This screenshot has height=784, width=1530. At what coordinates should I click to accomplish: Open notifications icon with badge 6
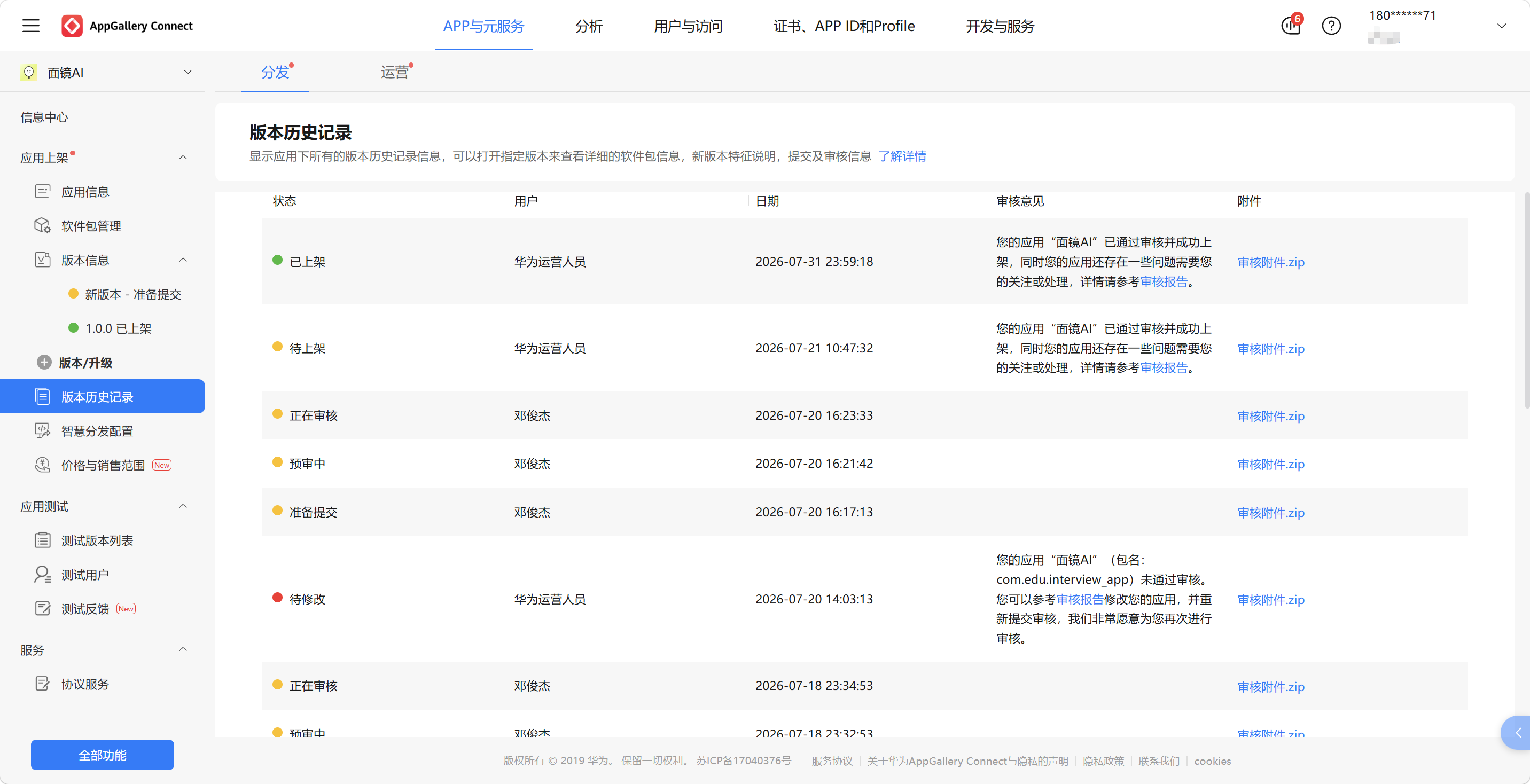[1291, 25]
